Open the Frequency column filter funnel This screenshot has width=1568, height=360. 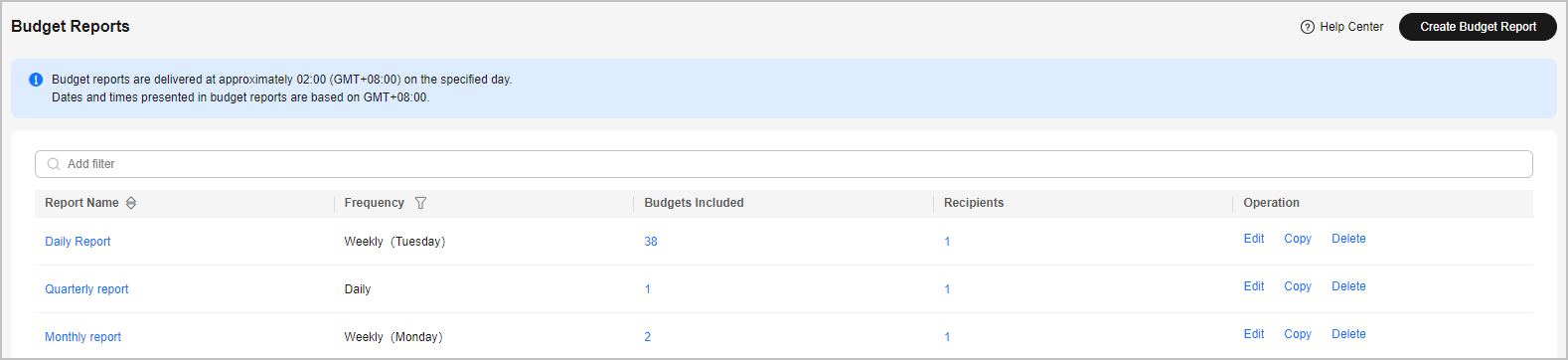[x=420, y=203]
